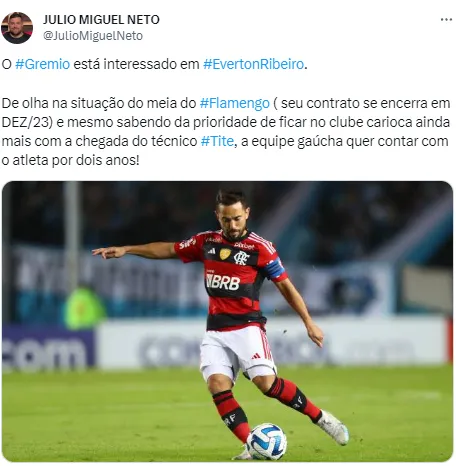Click the Flamengo crest on the shirt

241,258
